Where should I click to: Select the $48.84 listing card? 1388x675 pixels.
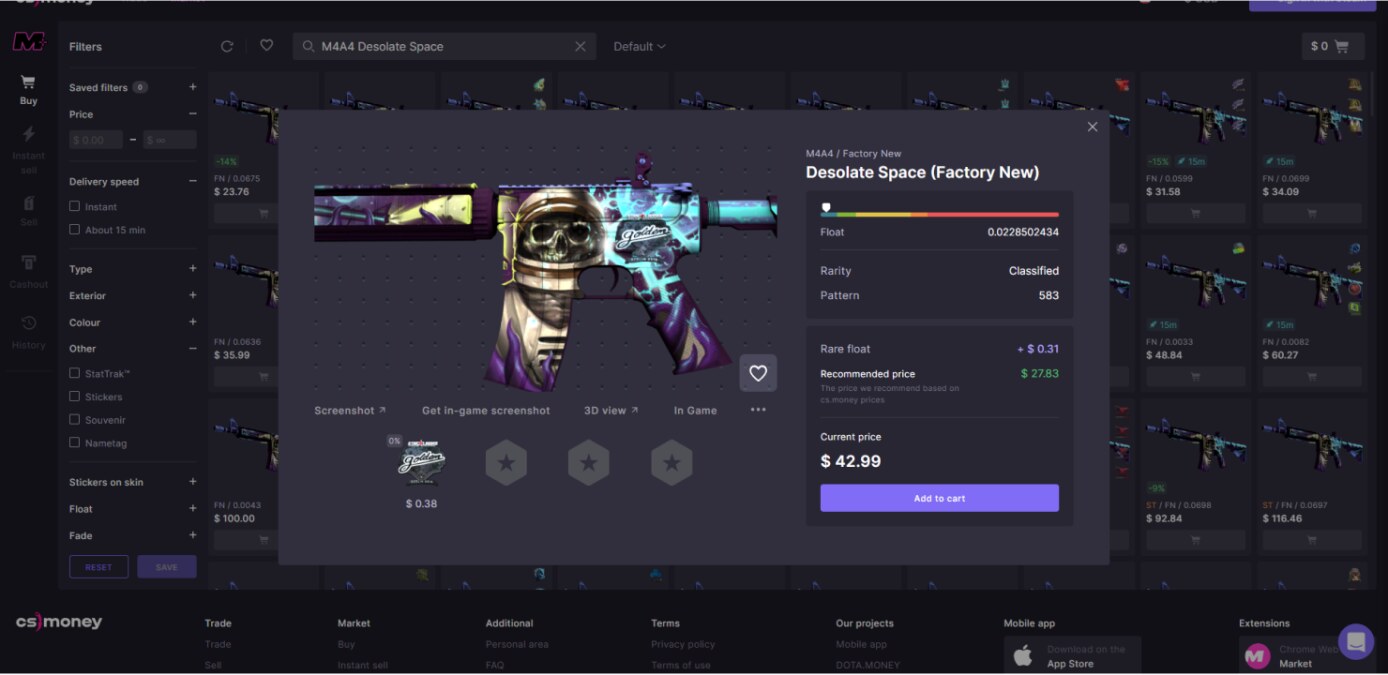[1195, 316]
